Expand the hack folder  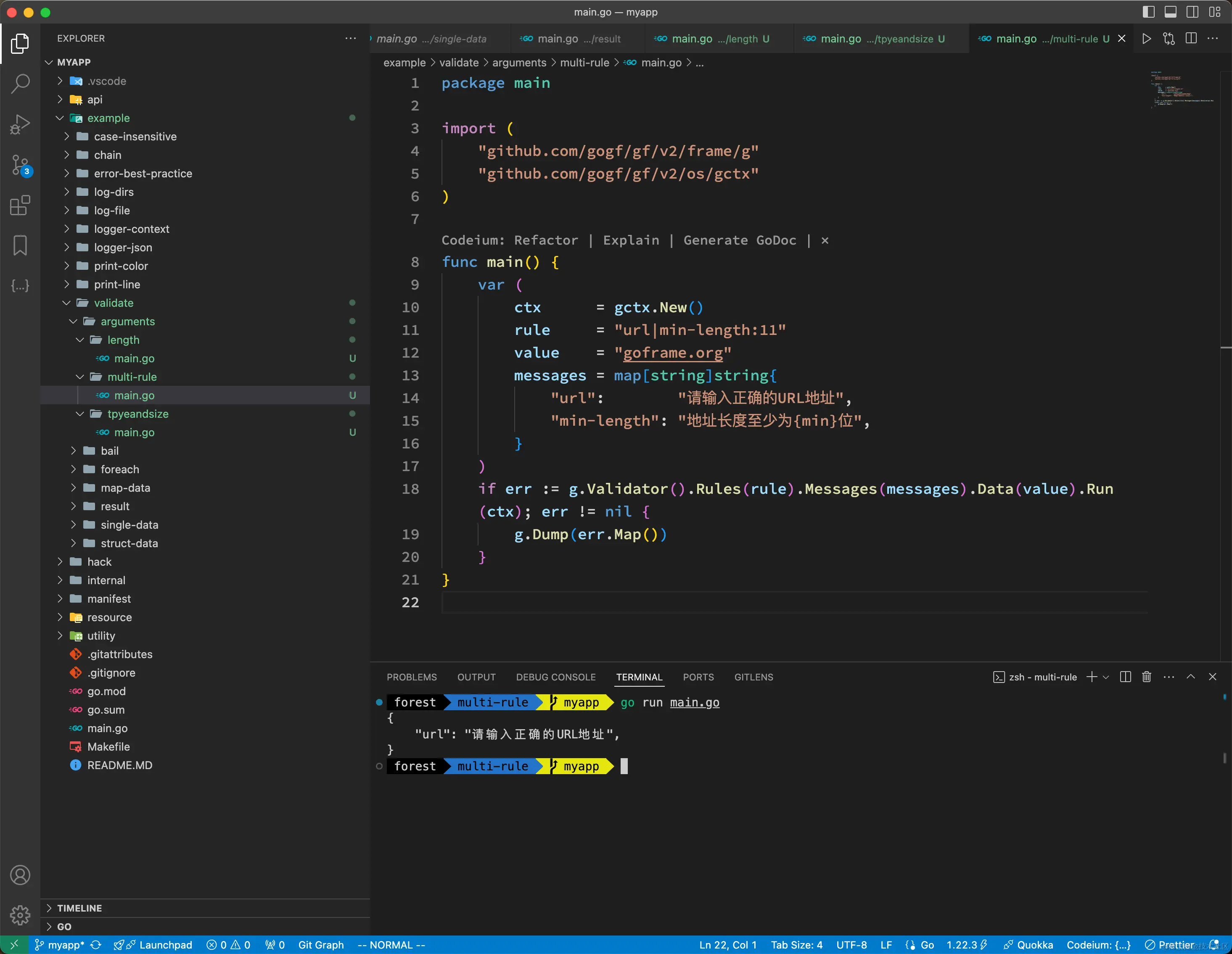[60, 561]
